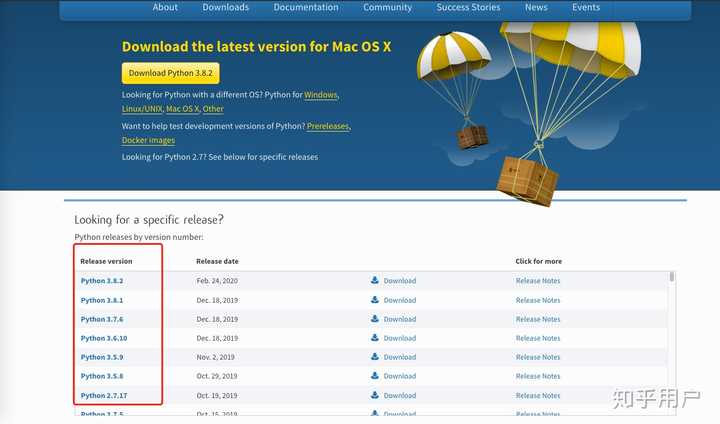Open the Python 3.8.2 release link

tap(102, 281)
